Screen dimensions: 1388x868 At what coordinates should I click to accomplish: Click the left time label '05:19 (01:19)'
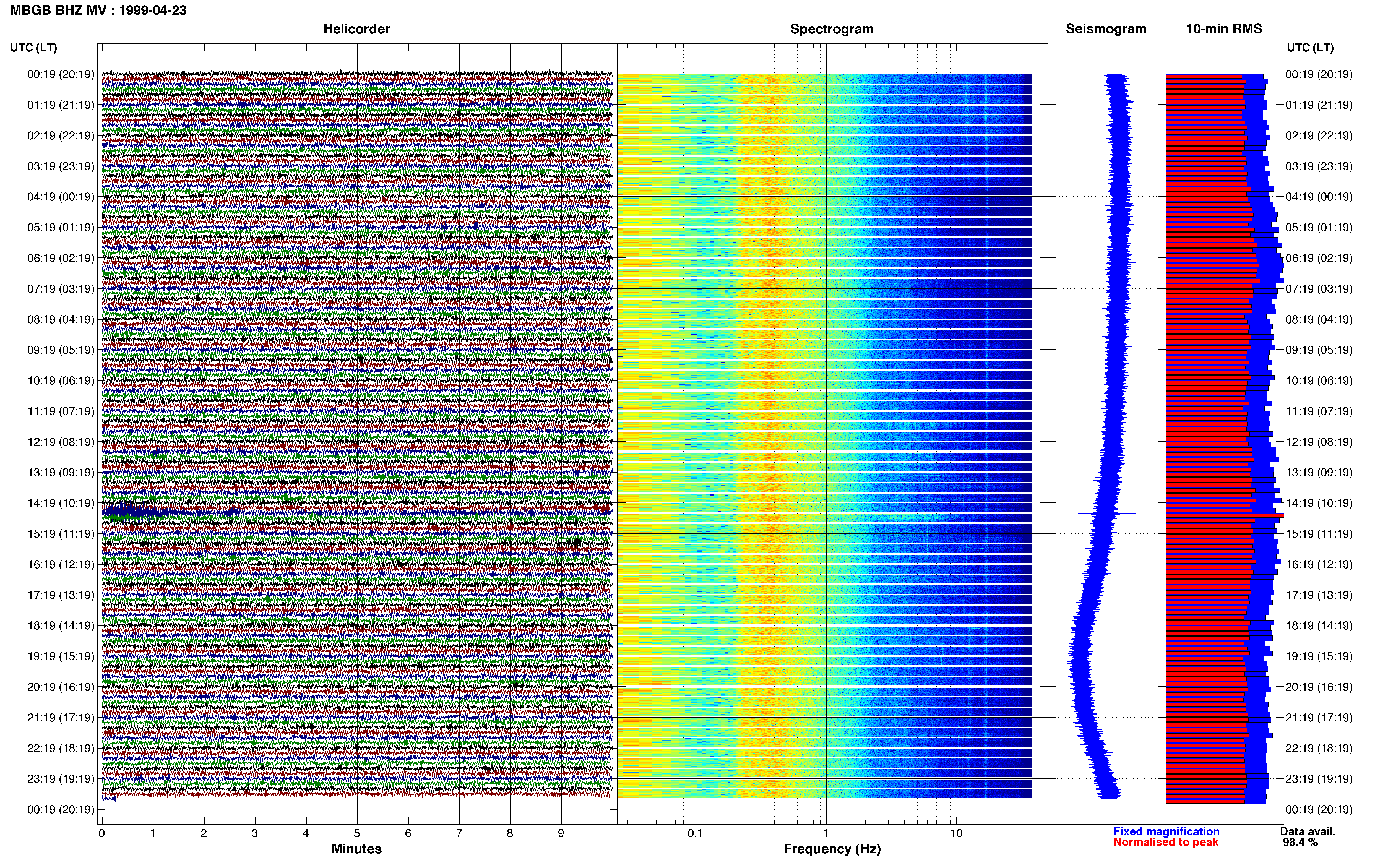pyautogui.click(x=61, y=227)
